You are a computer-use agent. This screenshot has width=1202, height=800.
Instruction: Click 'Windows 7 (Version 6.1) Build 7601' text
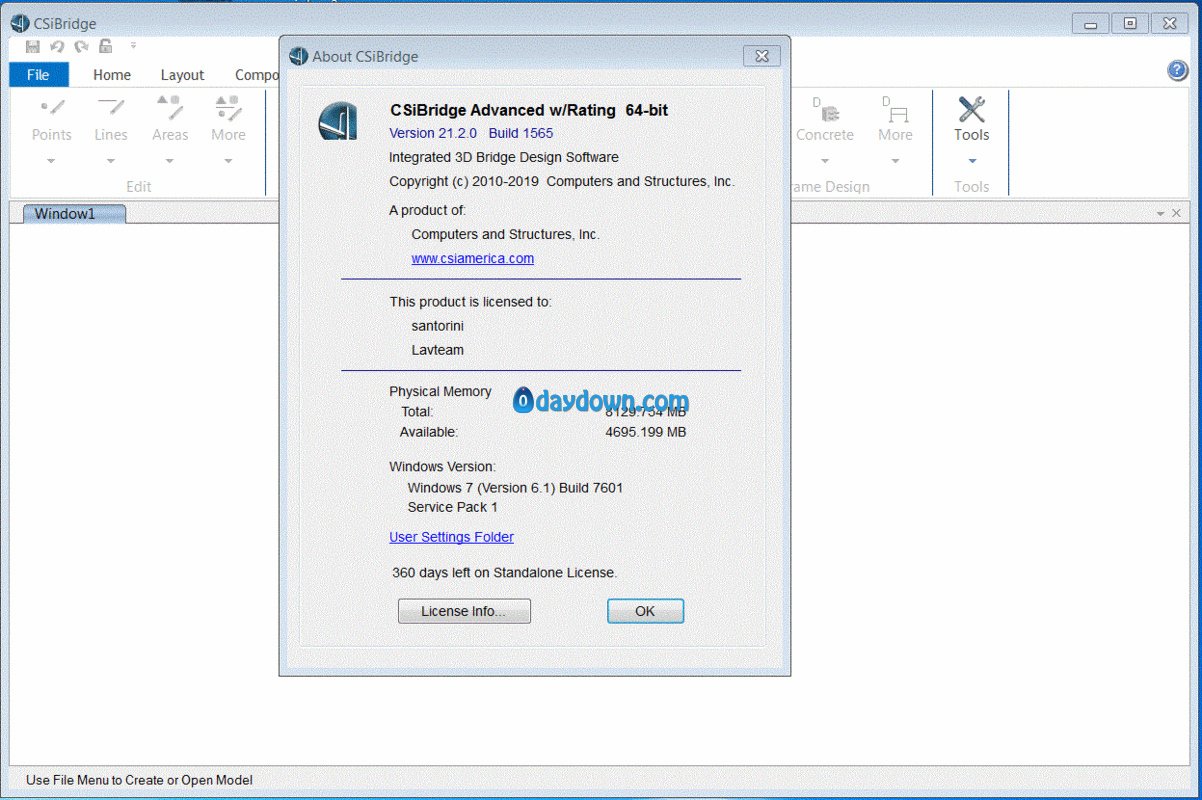coord(515,488)
